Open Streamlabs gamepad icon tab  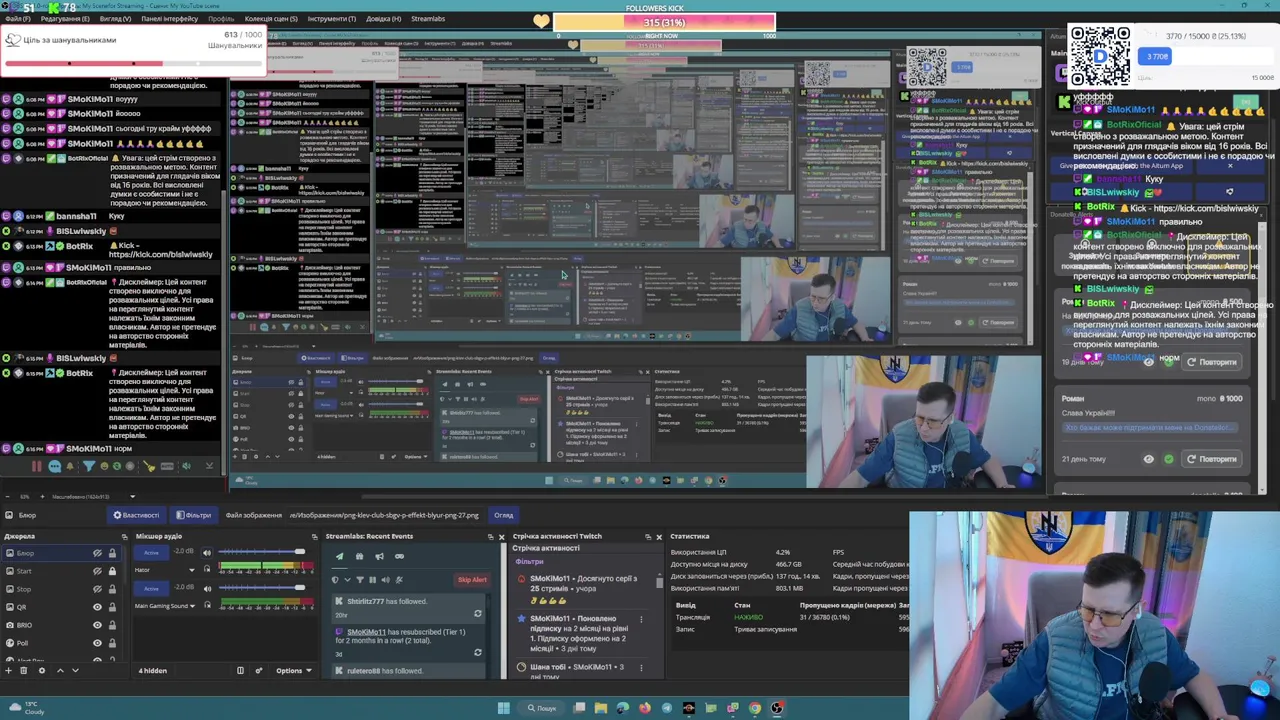tap(400, 556)
